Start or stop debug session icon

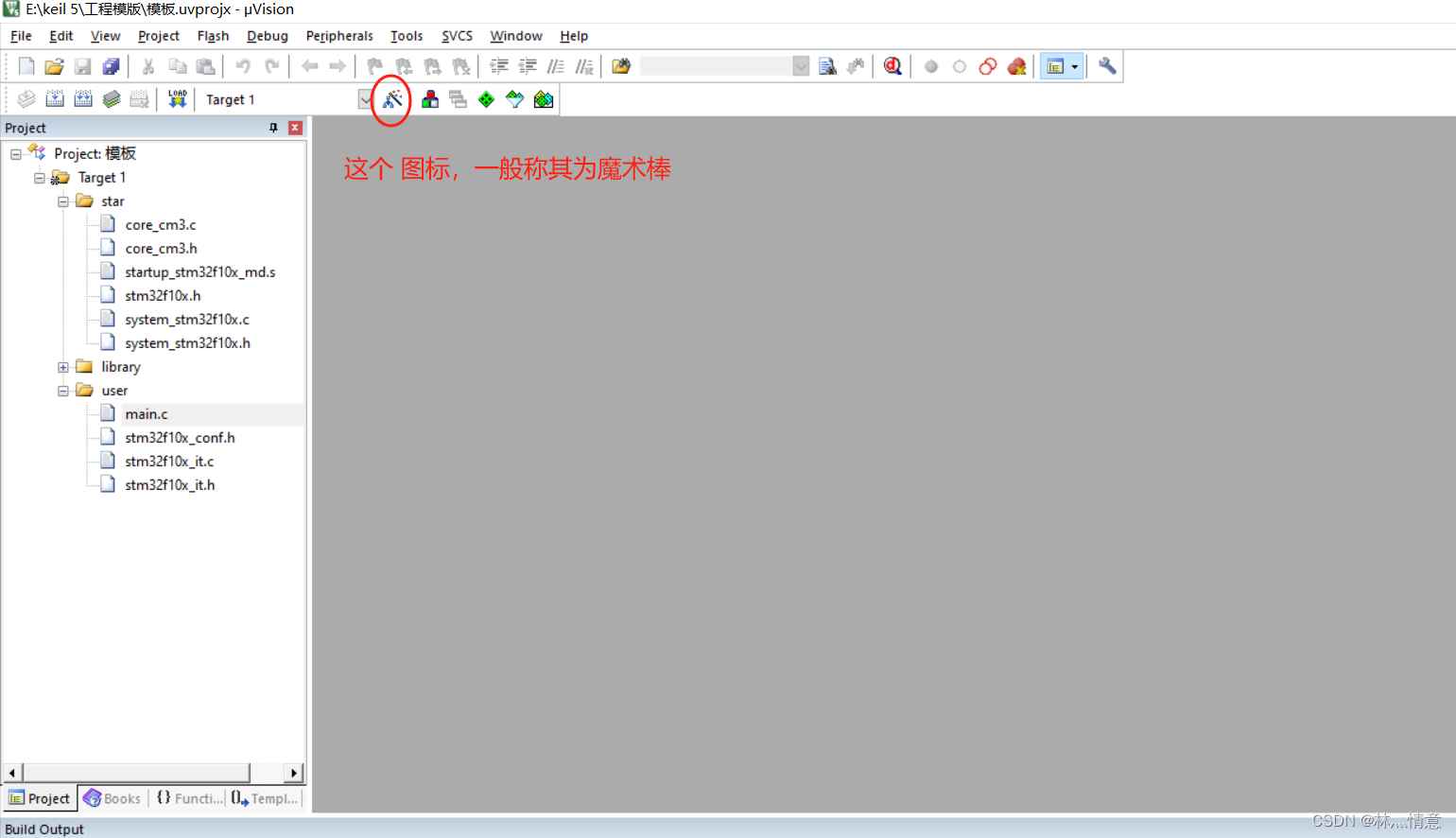pyautogui.click(x=893, y=66)
